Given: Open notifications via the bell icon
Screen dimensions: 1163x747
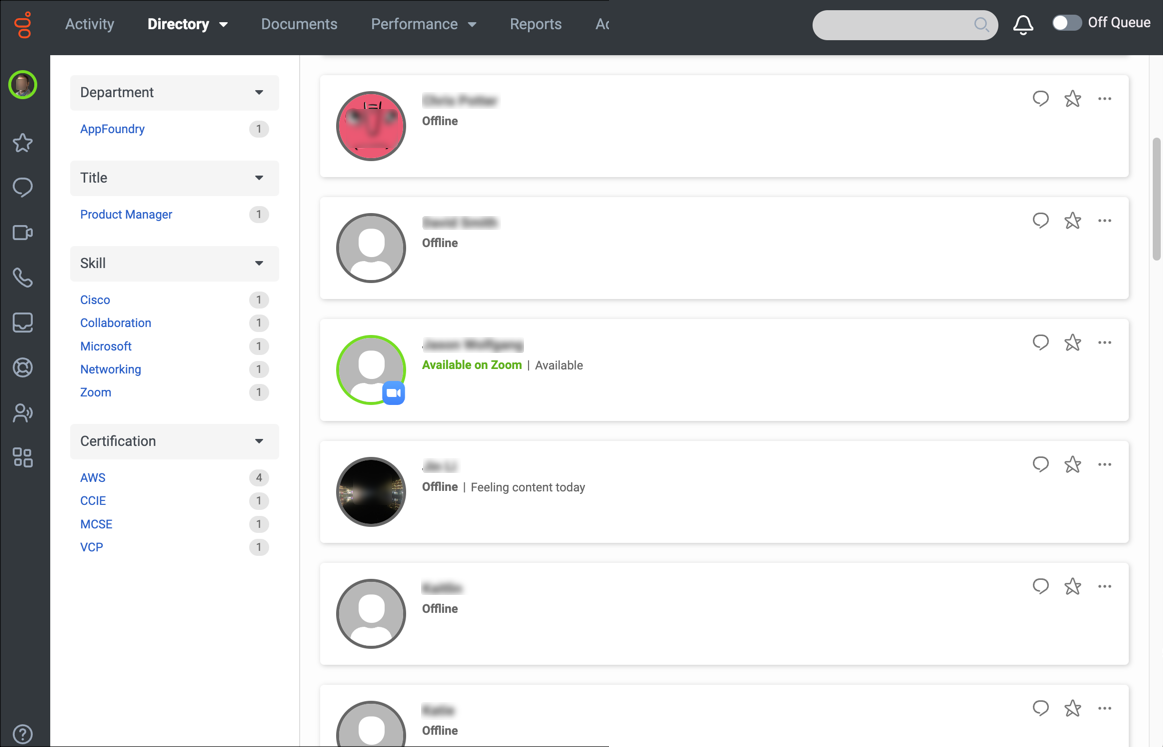Looking at the screenshot, I should pyautogui.click(x=1022, y=22).
